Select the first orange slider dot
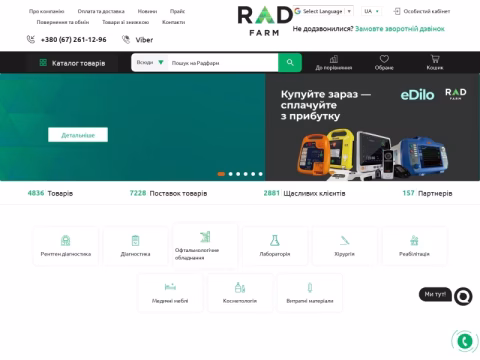The width and height of the screenshot is (480, 360). click(x=221, y=174)
